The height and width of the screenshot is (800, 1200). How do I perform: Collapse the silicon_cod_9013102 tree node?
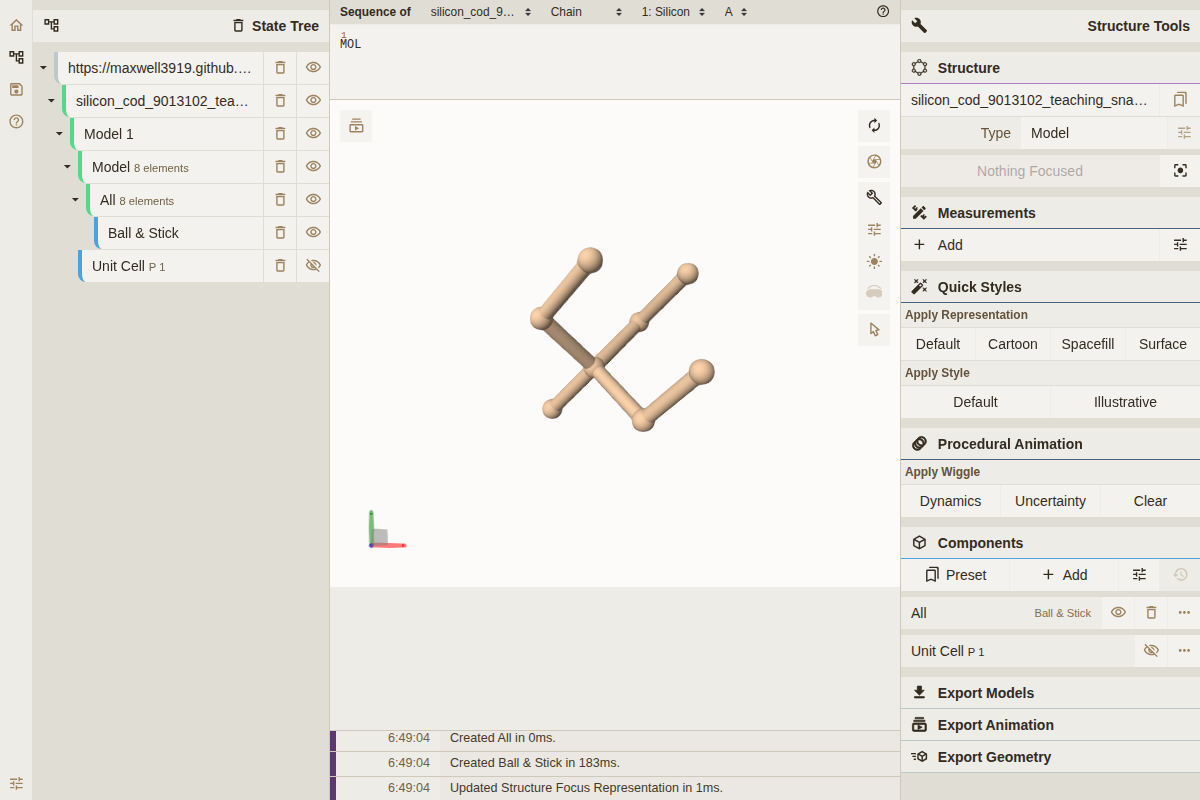click(51, 100)
